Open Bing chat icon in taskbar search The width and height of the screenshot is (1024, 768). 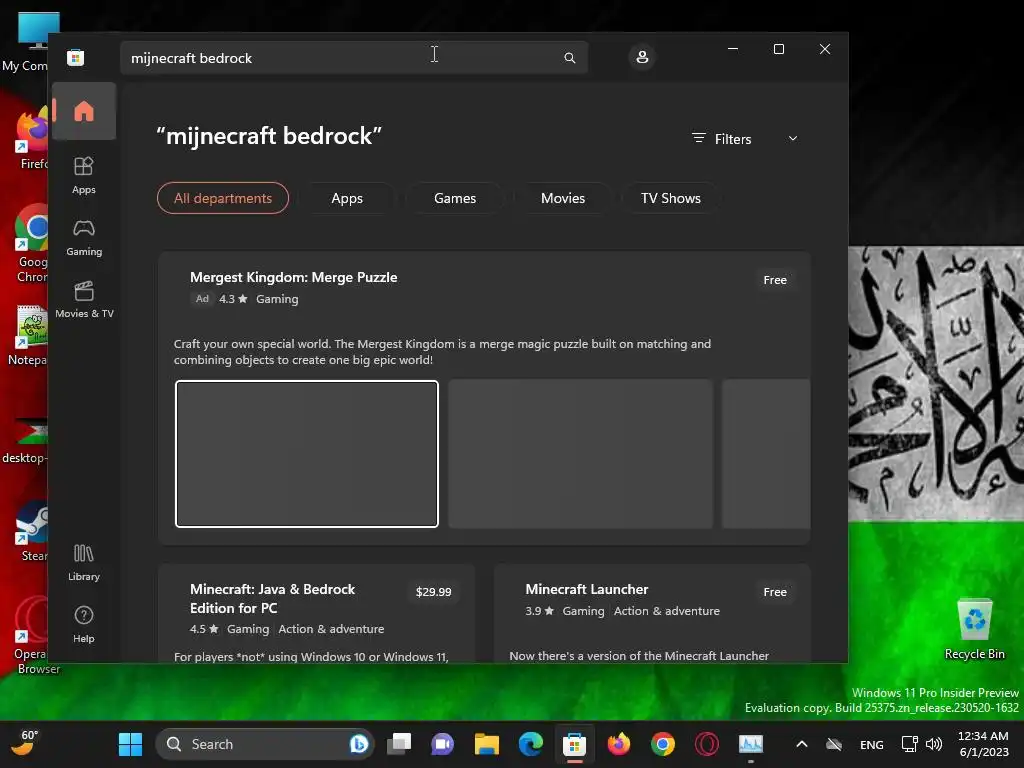[359, 744]
